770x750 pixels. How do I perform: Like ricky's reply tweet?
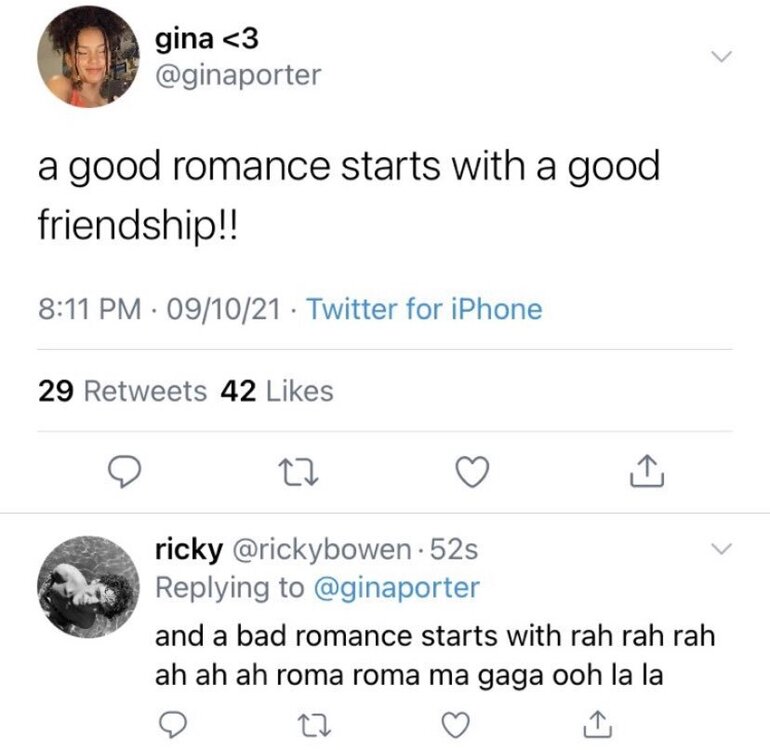coord(456,722)
